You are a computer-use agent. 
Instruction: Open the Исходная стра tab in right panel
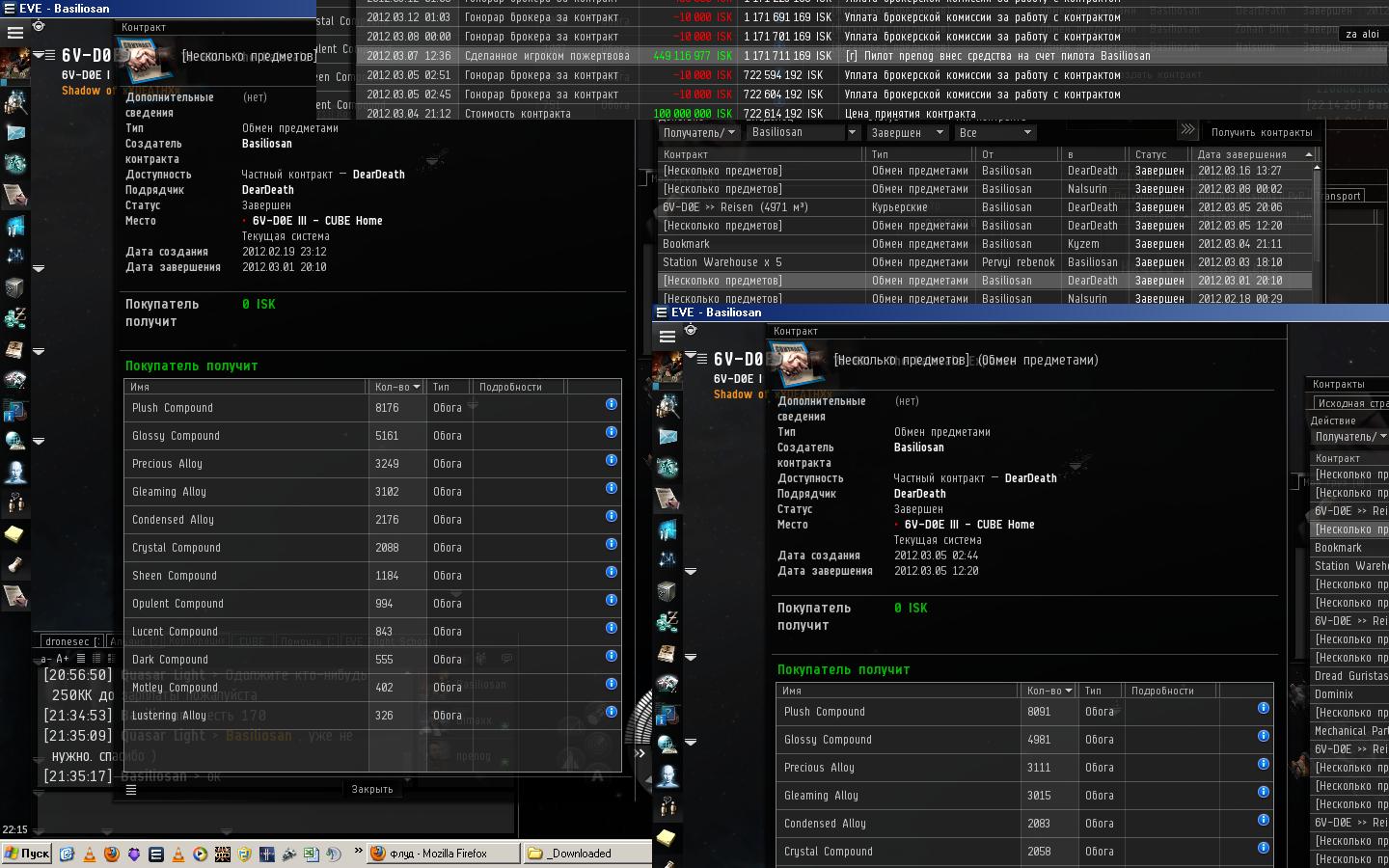coord(1350,403)
